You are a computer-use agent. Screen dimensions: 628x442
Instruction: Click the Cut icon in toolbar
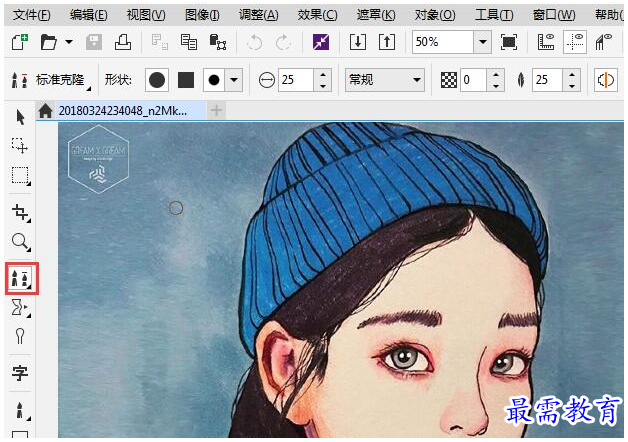coord(159,42)
